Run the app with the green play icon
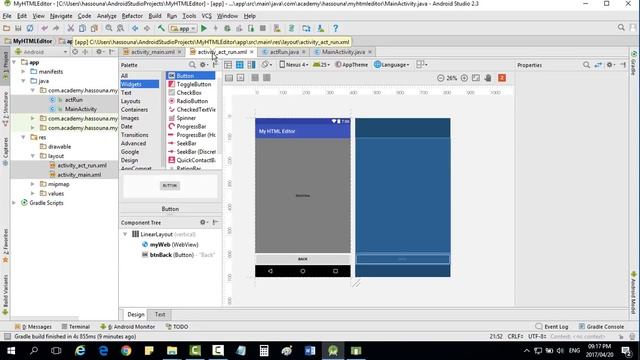This screenshot has width=640, height=360. tap(204, 28)
